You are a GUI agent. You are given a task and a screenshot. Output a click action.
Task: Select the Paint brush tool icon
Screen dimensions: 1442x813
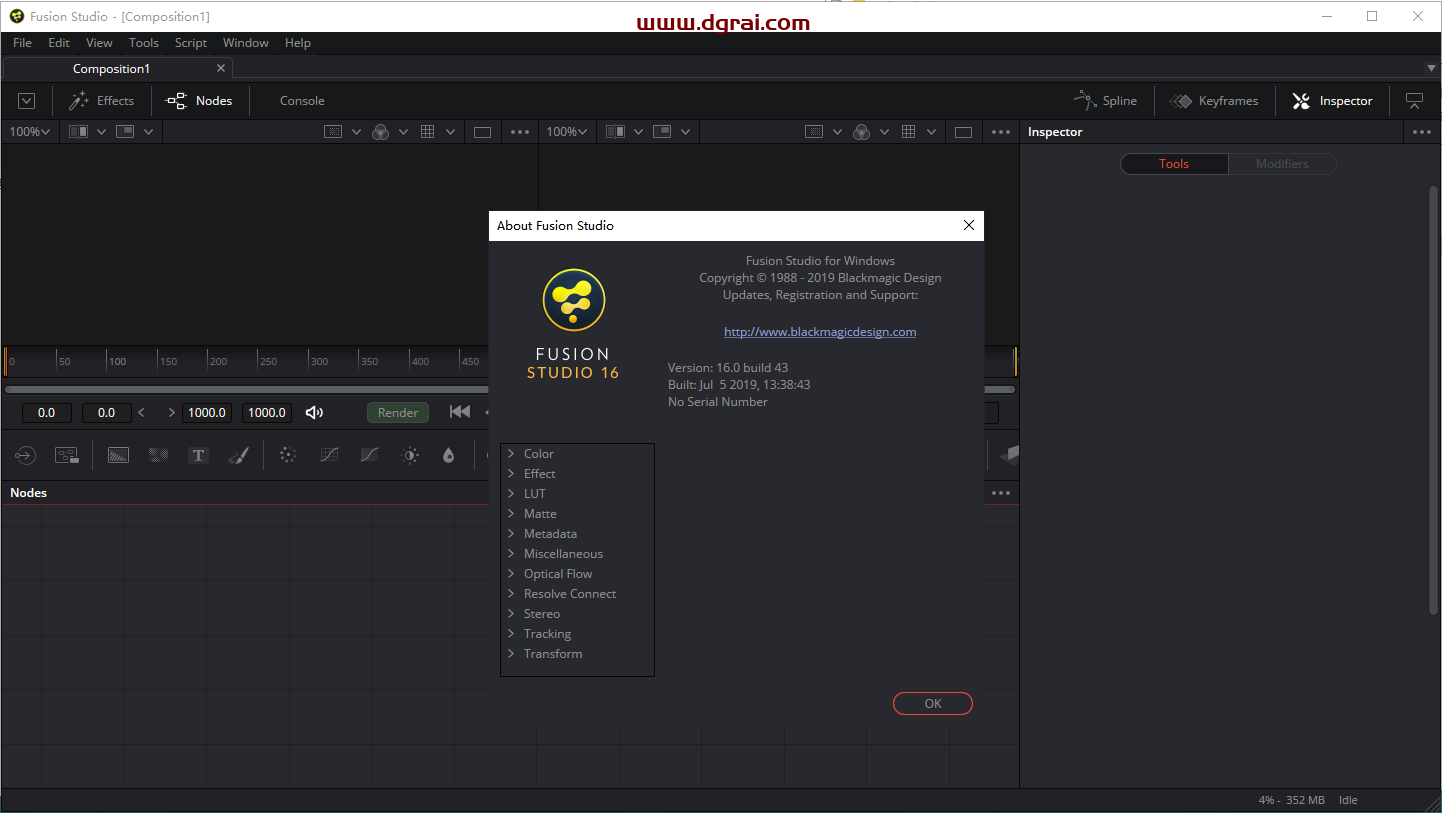pyautogui.click(x=238, y=455)
